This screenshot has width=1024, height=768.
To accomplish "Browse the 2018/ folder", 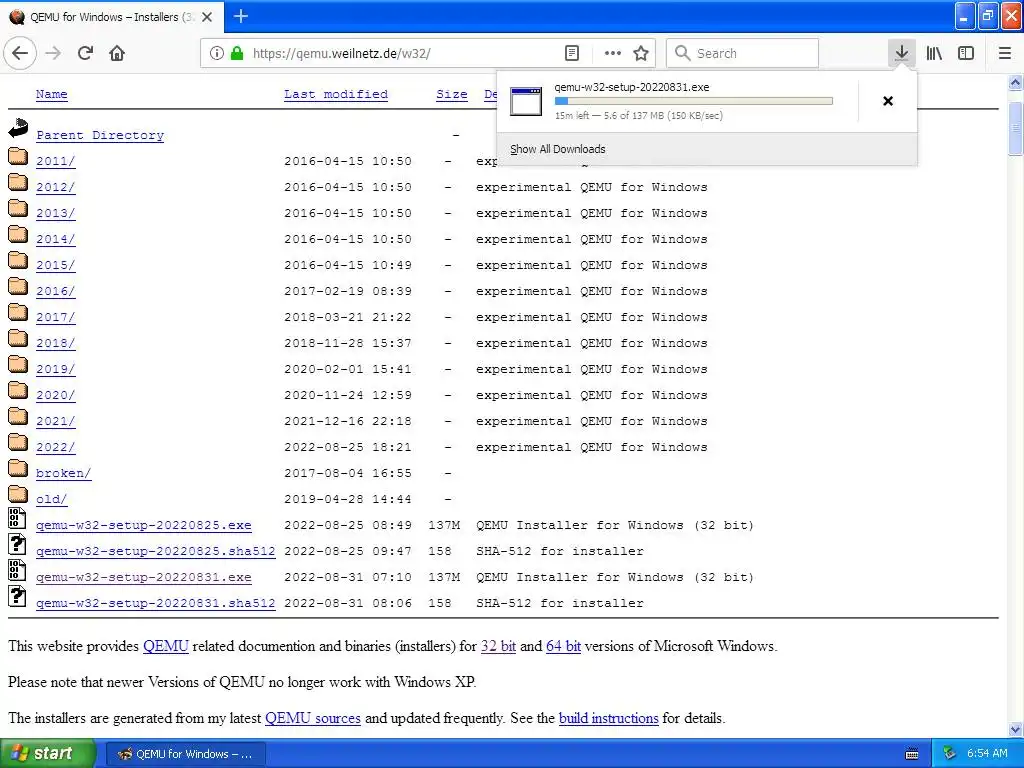I will pos(56,343).
